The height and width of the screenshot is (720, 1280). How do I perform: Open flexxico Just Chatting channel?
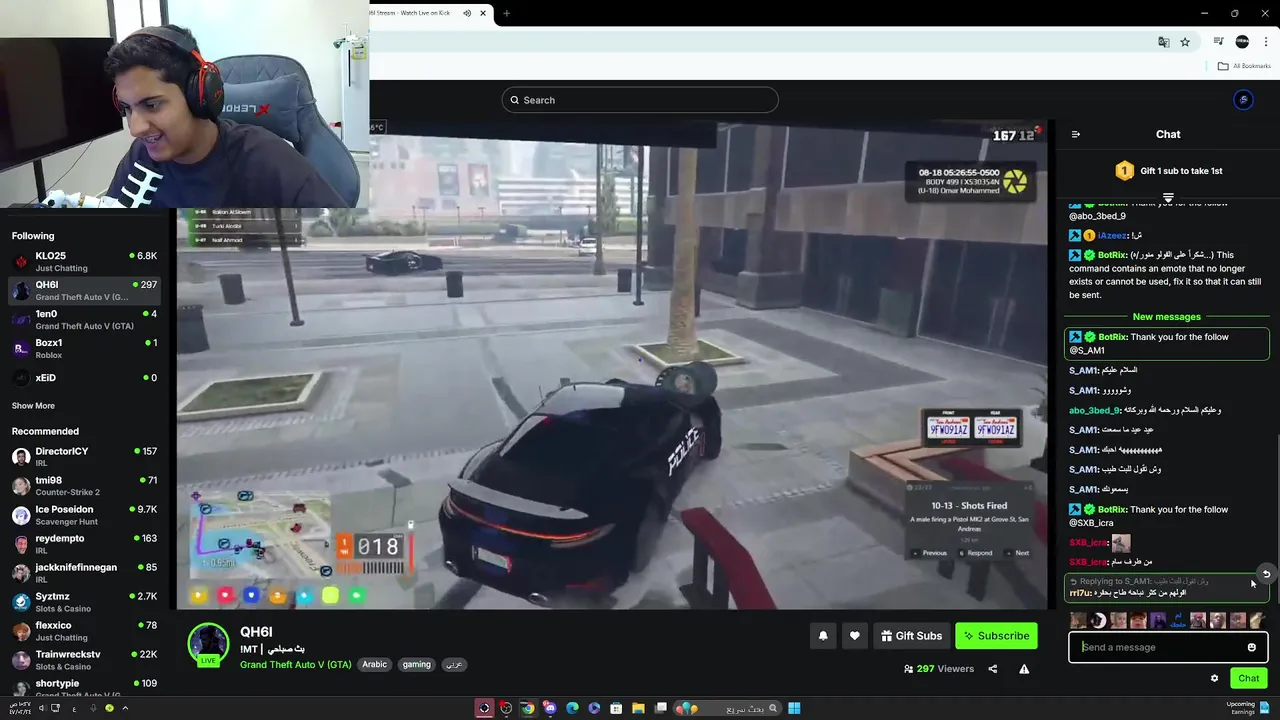[84, 631]
